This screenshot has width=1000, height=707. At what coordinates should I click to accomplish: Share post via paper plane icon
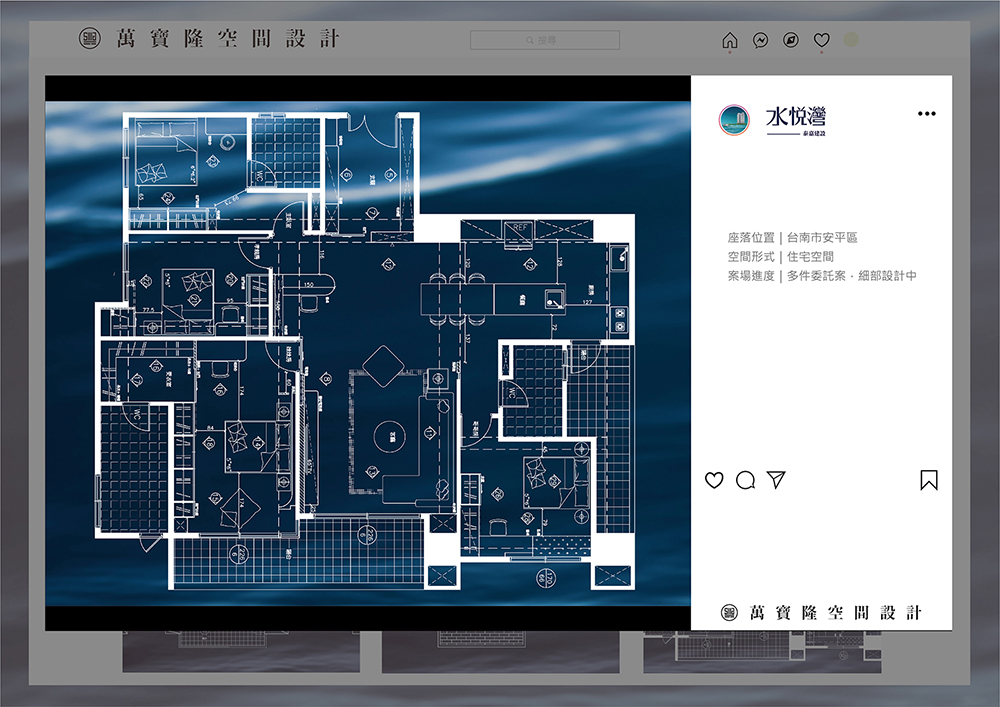776,480
